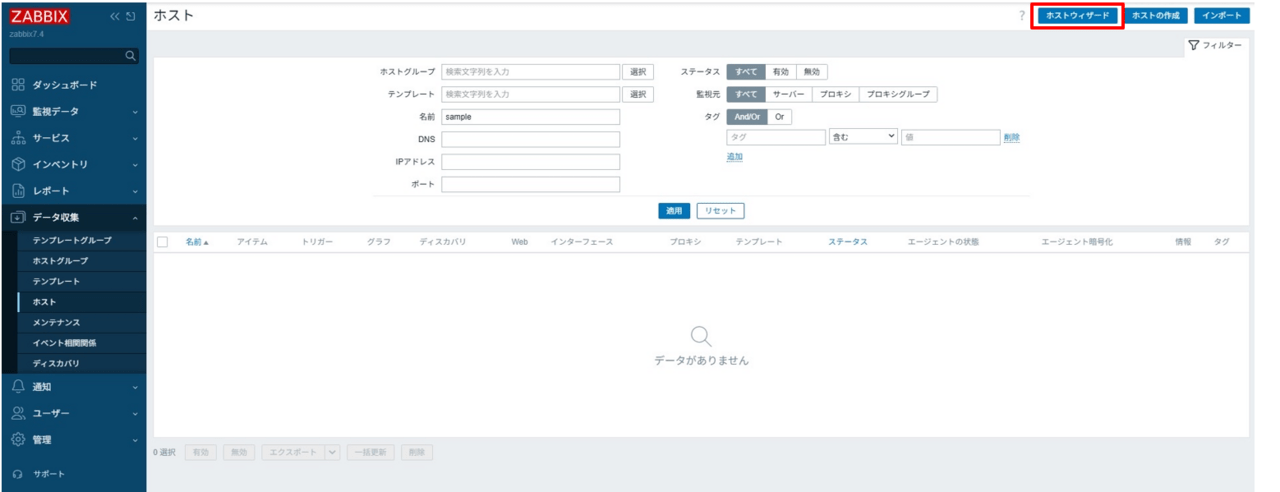
Task: Click the ホストウィザード button
Action: (1077, 16)
